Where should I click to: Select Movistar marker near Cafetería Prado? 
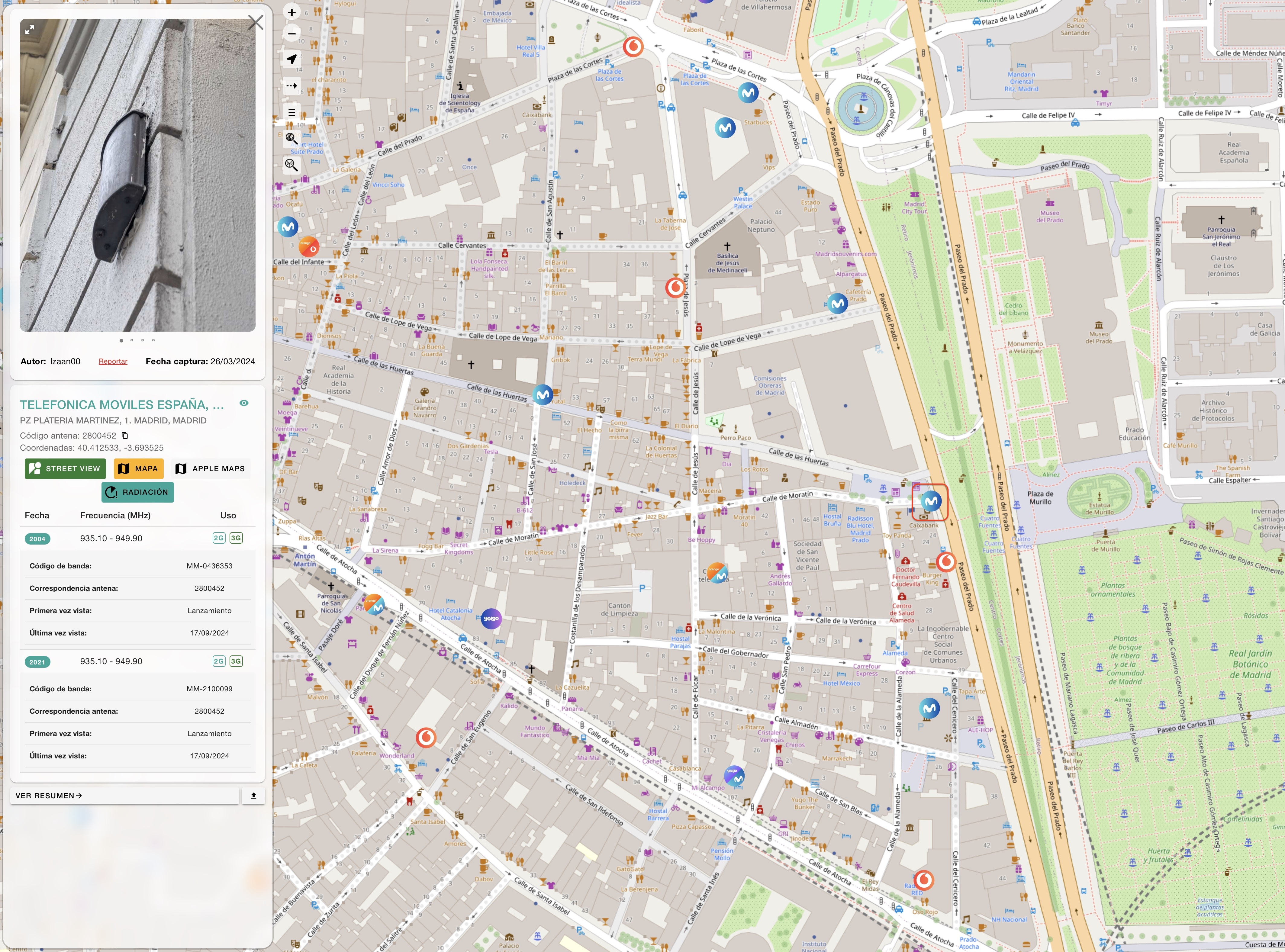tap(837, 303)
